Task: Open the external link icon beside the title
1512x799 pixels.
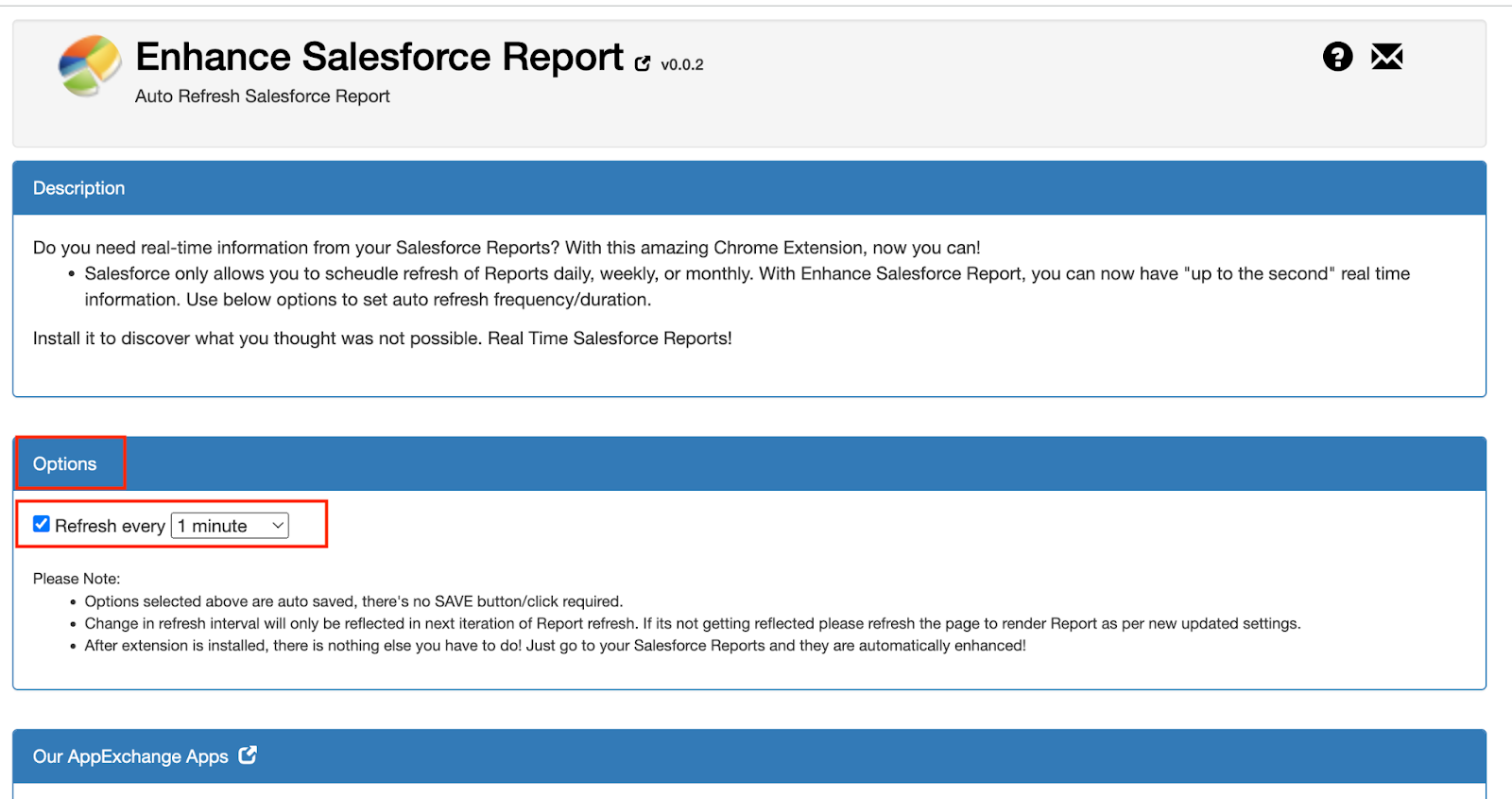Action: pyautogui.click(x=643, y=63)
